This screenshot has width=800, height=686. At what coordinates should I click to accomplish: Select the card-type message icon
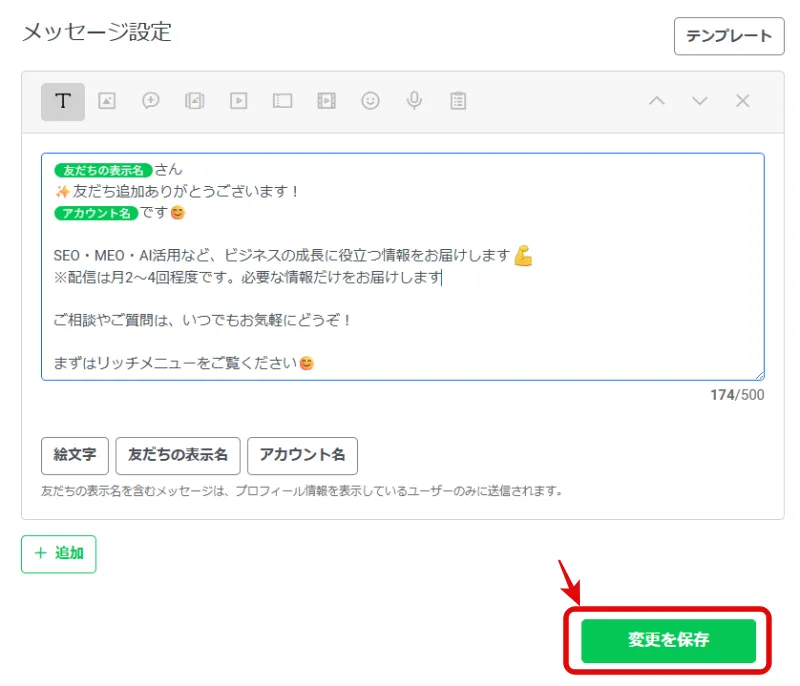pos(283,101)
